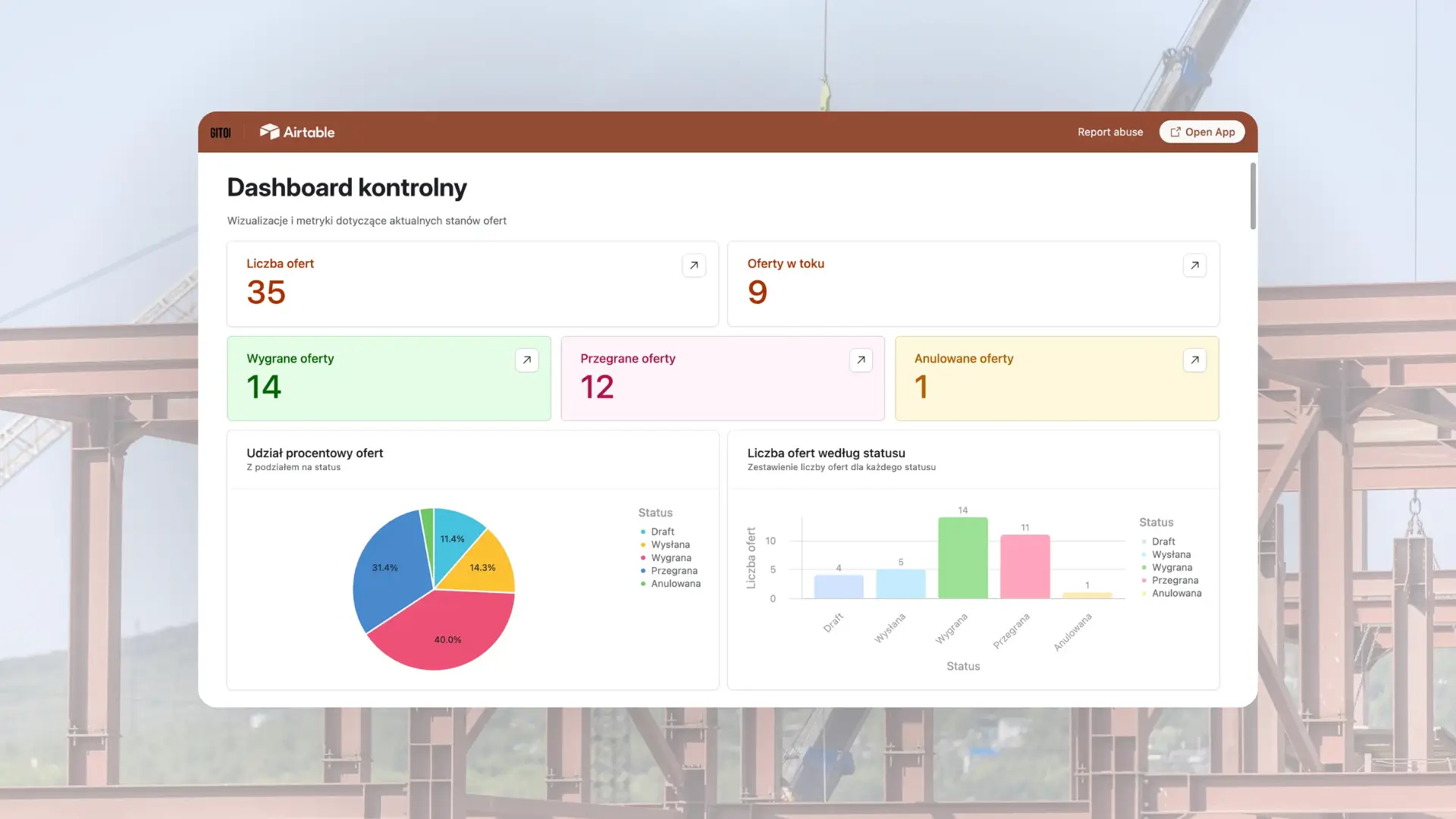Toggle Wygrana in the bar chart legend
This screenshot has height=819, width=1456.
coord(1171,566)
